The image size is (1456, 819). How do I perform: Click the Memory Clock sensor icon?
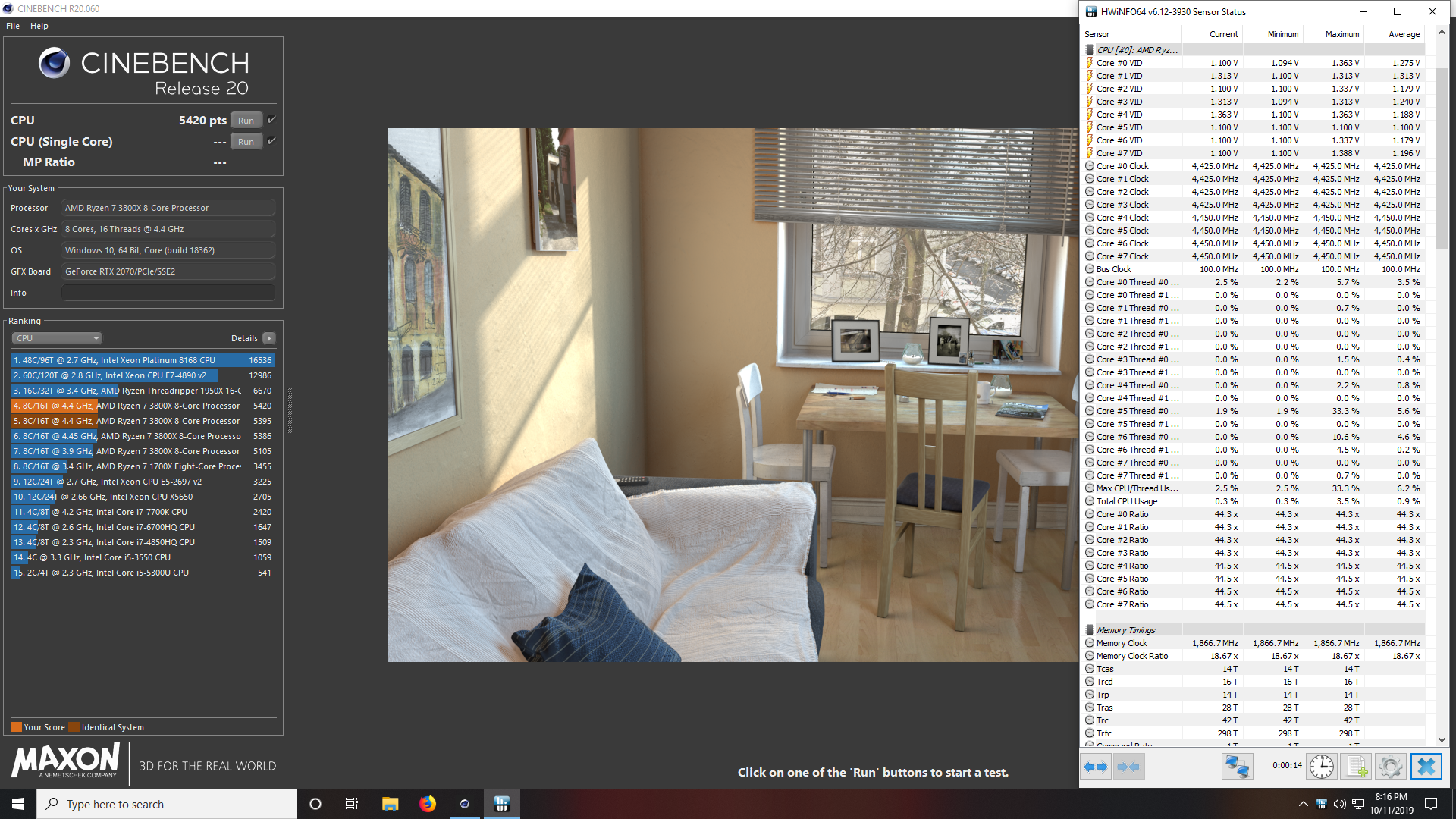pyautogui.click(x=1090, y=643)
